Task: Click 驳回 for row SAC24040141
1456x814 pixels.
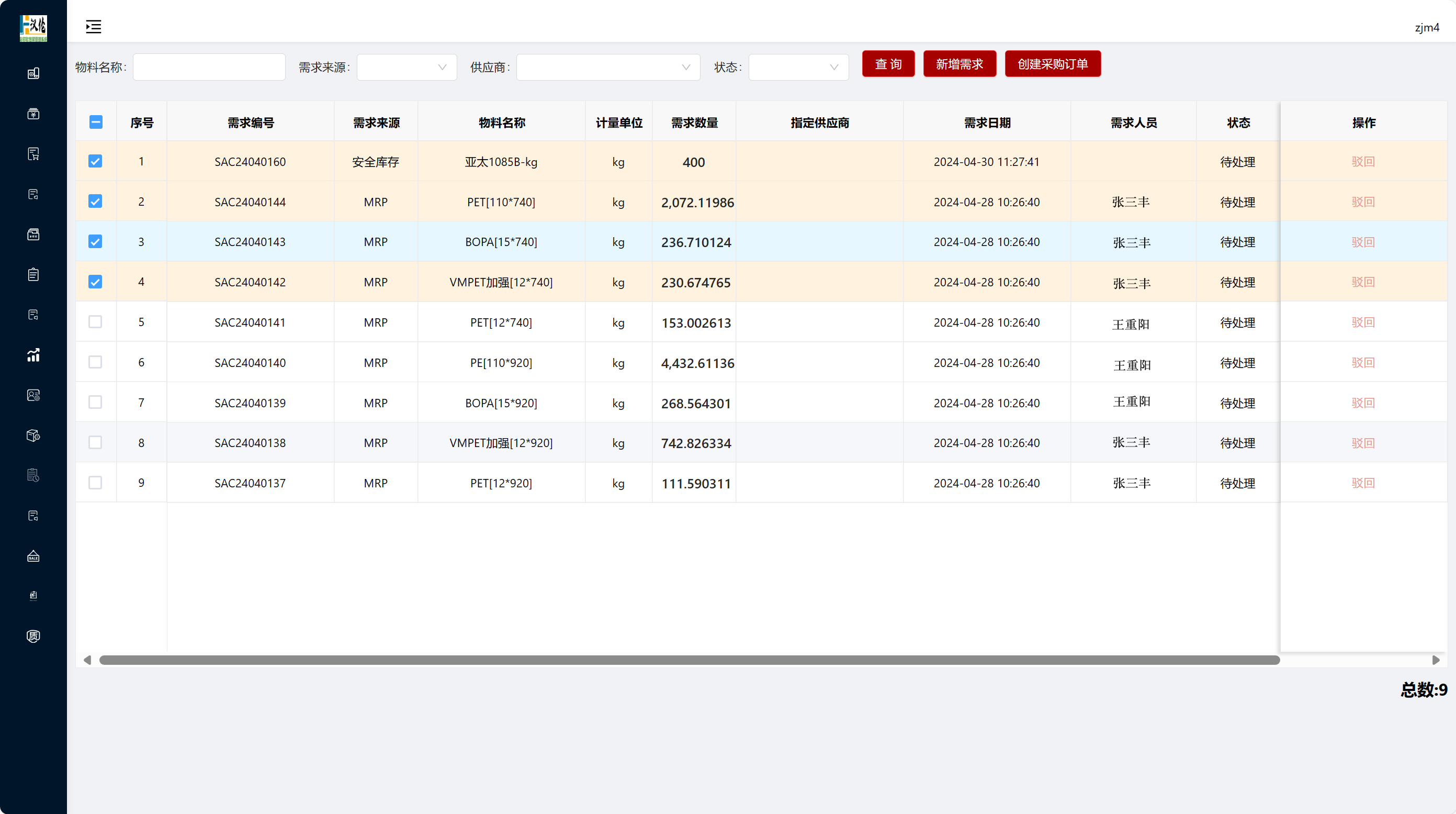Action: pyautogui.click(x=1363, y=322)
